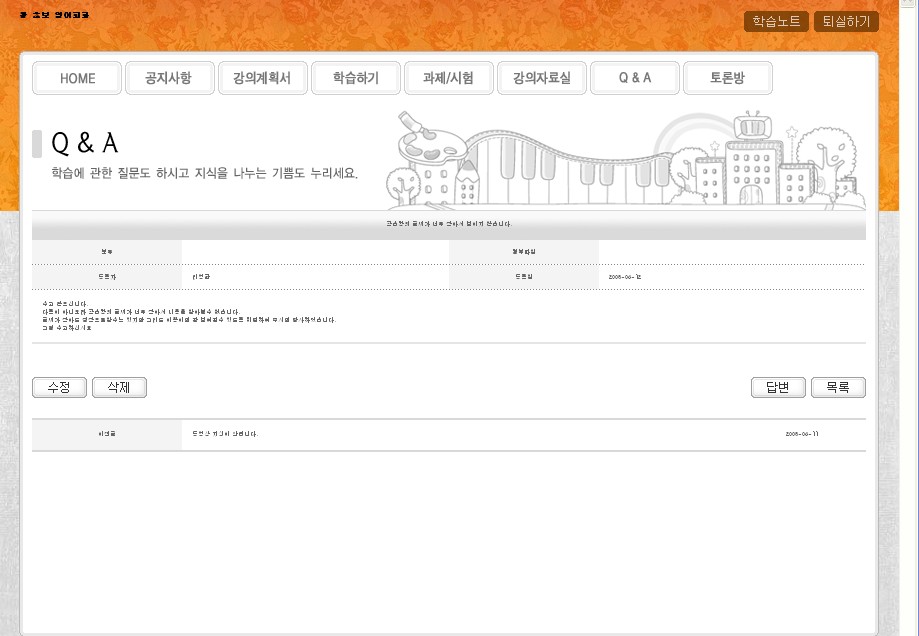Image resolution: width=919 pixels, height=636 pixels.
Task: Click the 수정 edit button
Action: pyautogui.click(x=60, y=388)
